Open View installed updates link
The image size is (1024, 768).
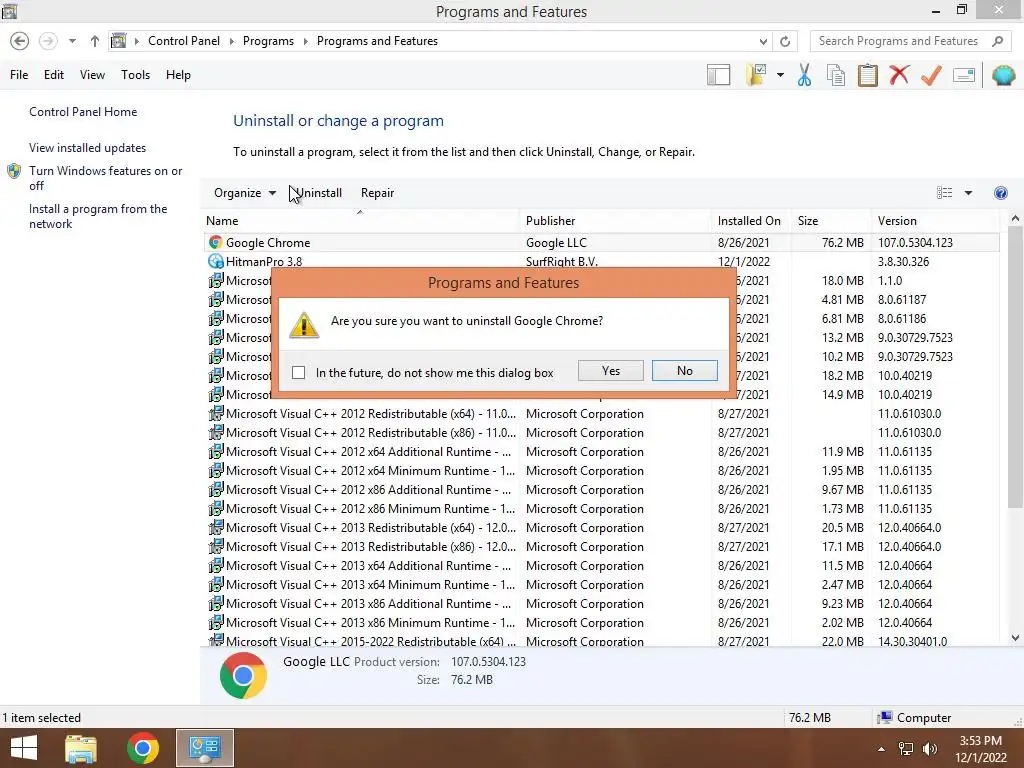pos(88,148)
